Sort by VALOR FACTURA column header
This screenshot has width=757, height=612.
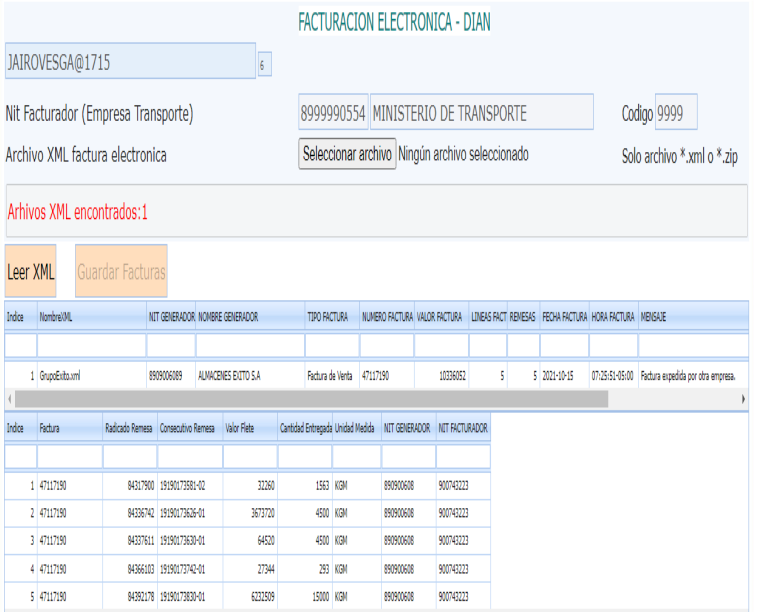(442, 317)
